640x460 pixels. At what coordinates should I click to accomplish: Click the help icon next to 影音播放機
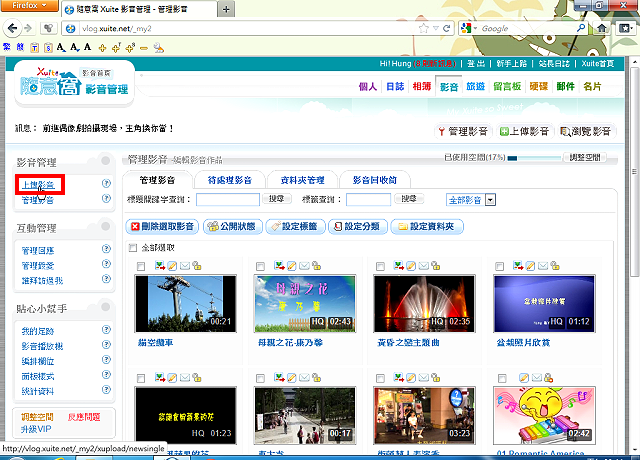pyautogui.click(x=106, y=344)
